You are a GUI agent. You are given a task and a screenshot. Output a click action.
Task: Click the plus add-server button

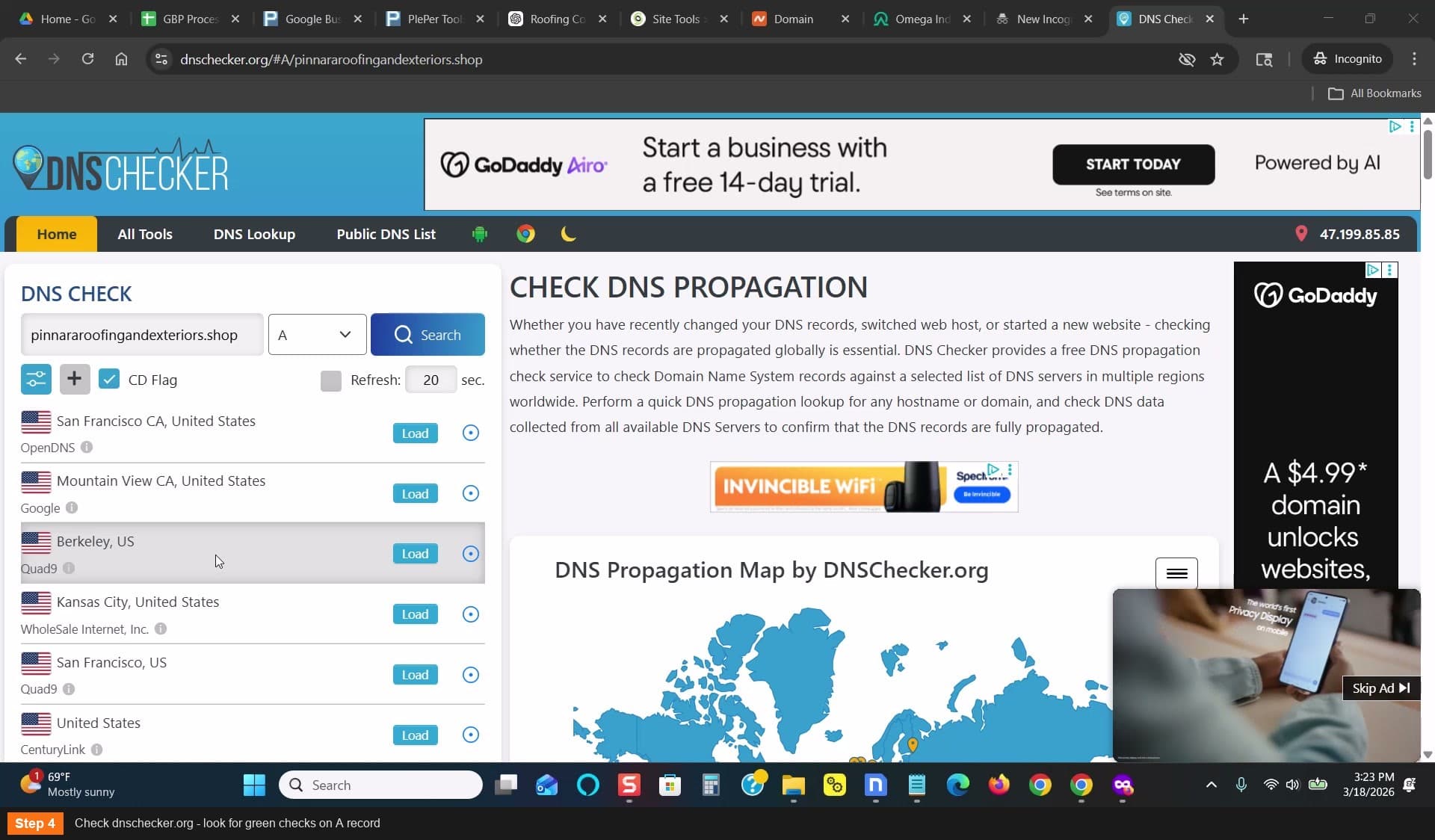pos(74,380)
